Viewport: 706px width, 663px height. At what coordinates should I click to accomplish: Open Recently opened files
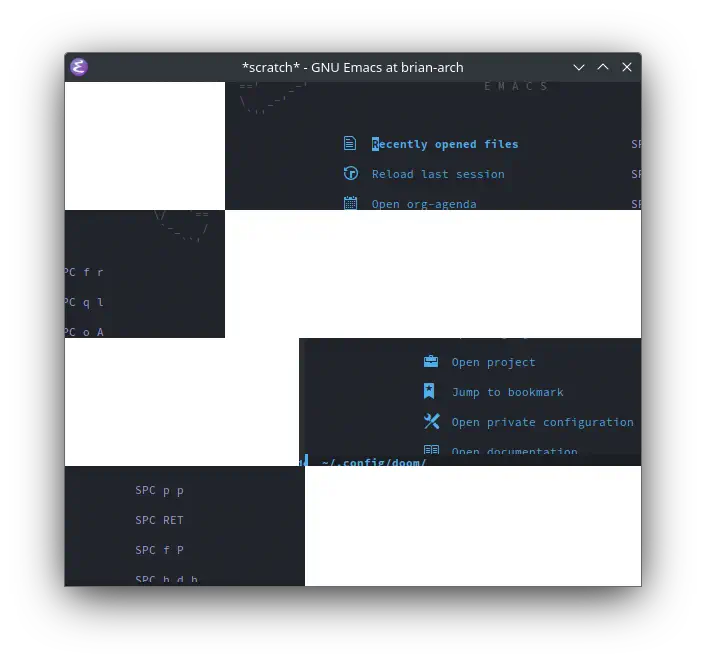[x=445, y=144]
